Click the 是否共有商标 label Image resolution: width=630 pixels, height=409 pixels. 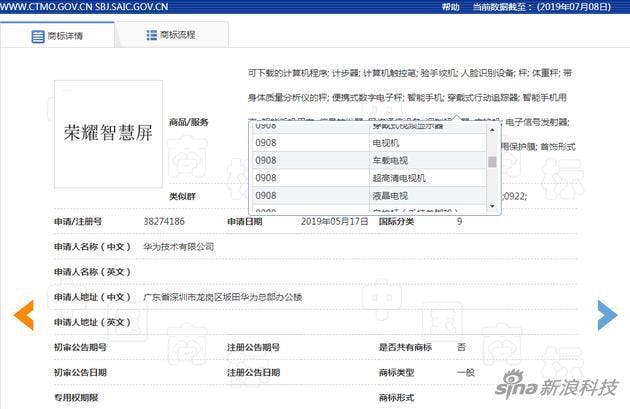pyautogui.click(x=405, y=347)
